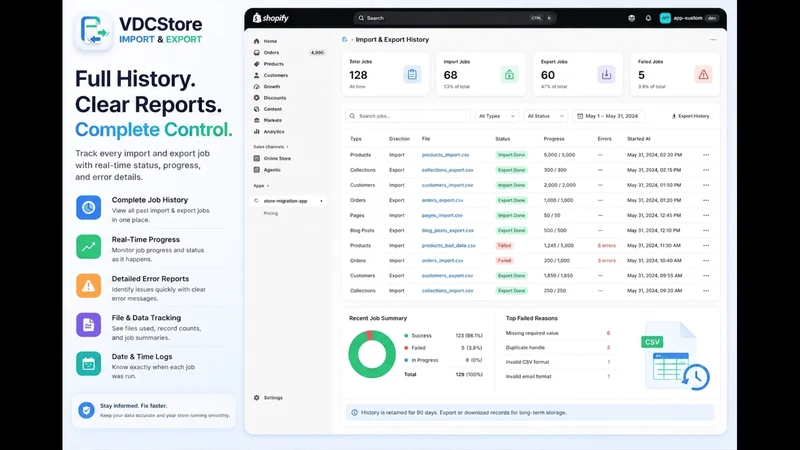800x450 pixels.
Task: Open the pages_import.csv file link
Action: 442,215
